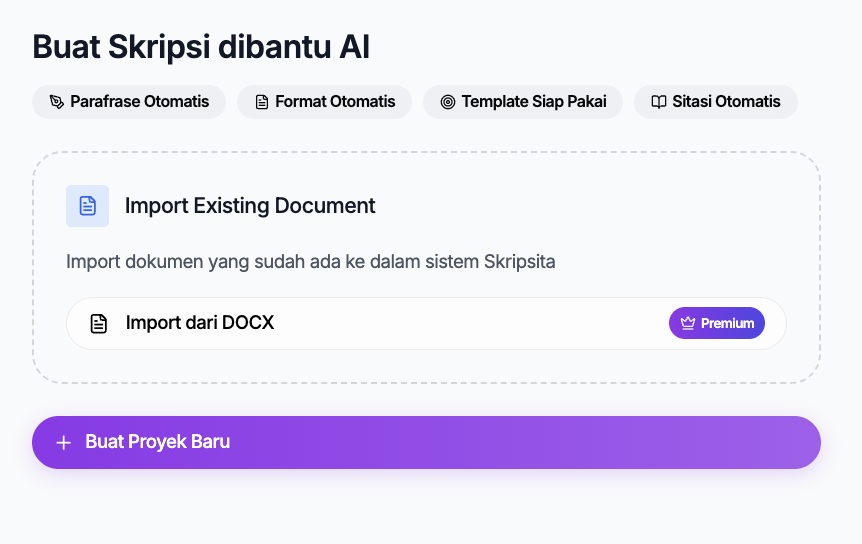Click the Buat Skripsi dibantu AI title
Viewport: 862px width, 544px height.
click(202, 47)
